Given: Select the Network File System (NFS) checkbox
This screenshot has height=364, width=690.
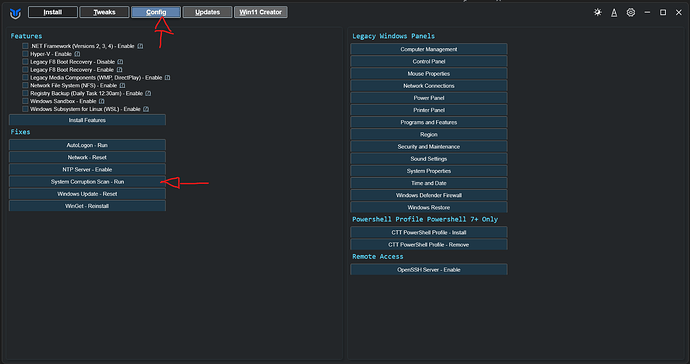Looking at the screenshot, I should [25, 85].
